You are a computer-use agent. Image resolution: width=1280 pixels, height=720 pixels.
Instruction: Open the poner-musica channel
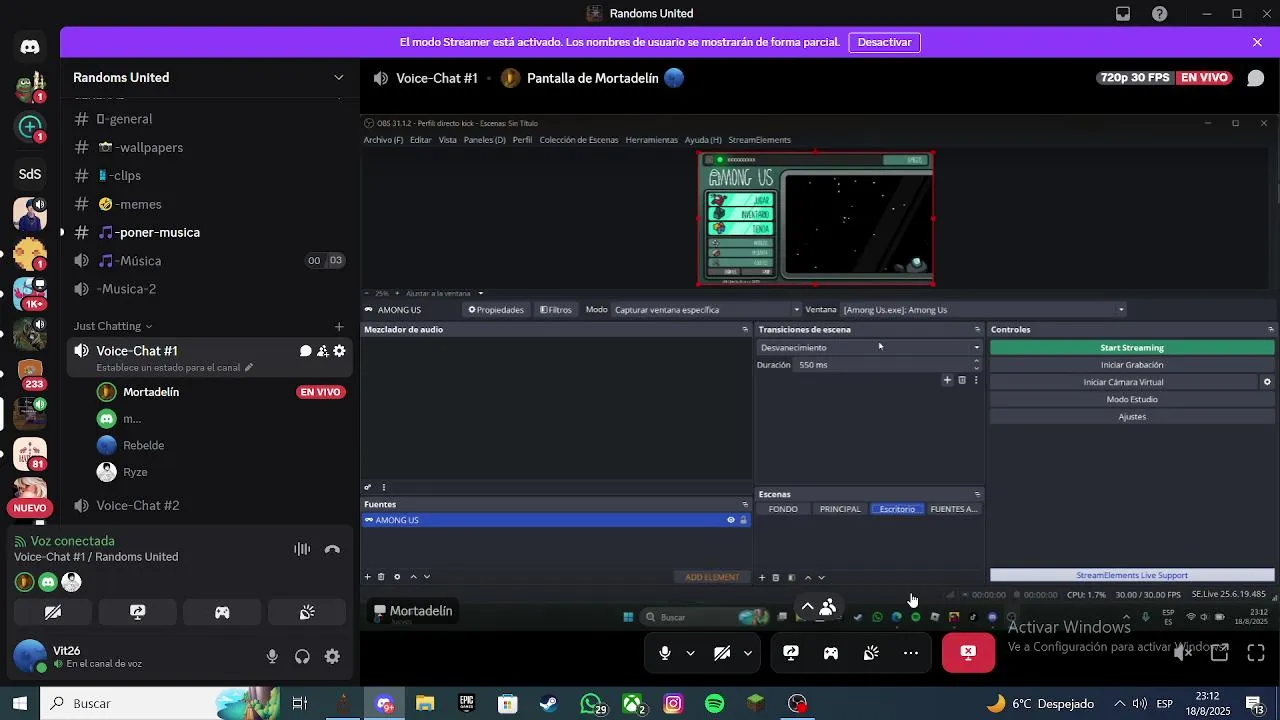210,232
